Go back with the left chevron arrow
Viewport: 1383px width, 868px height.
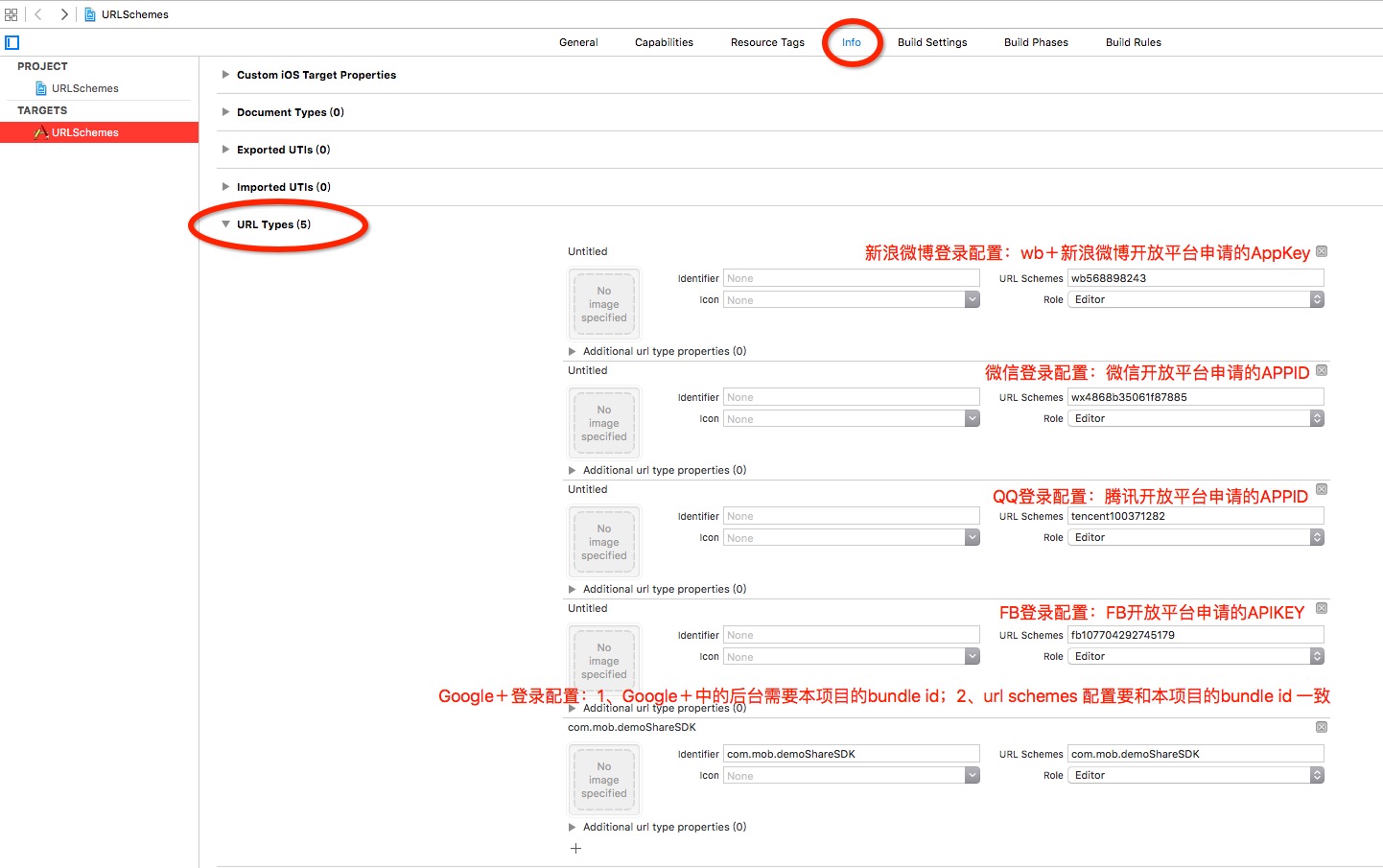(38, 14)
